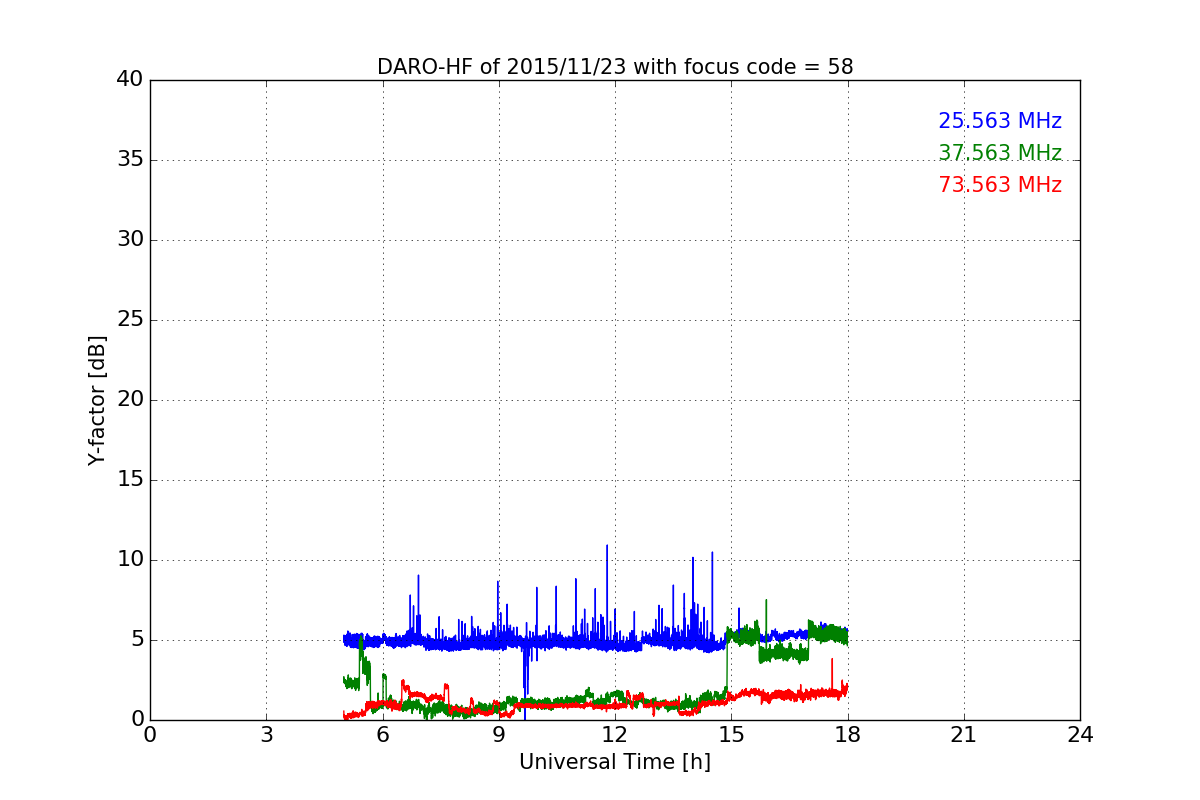Click x-axis tick value 3

[x=266, y=734]
